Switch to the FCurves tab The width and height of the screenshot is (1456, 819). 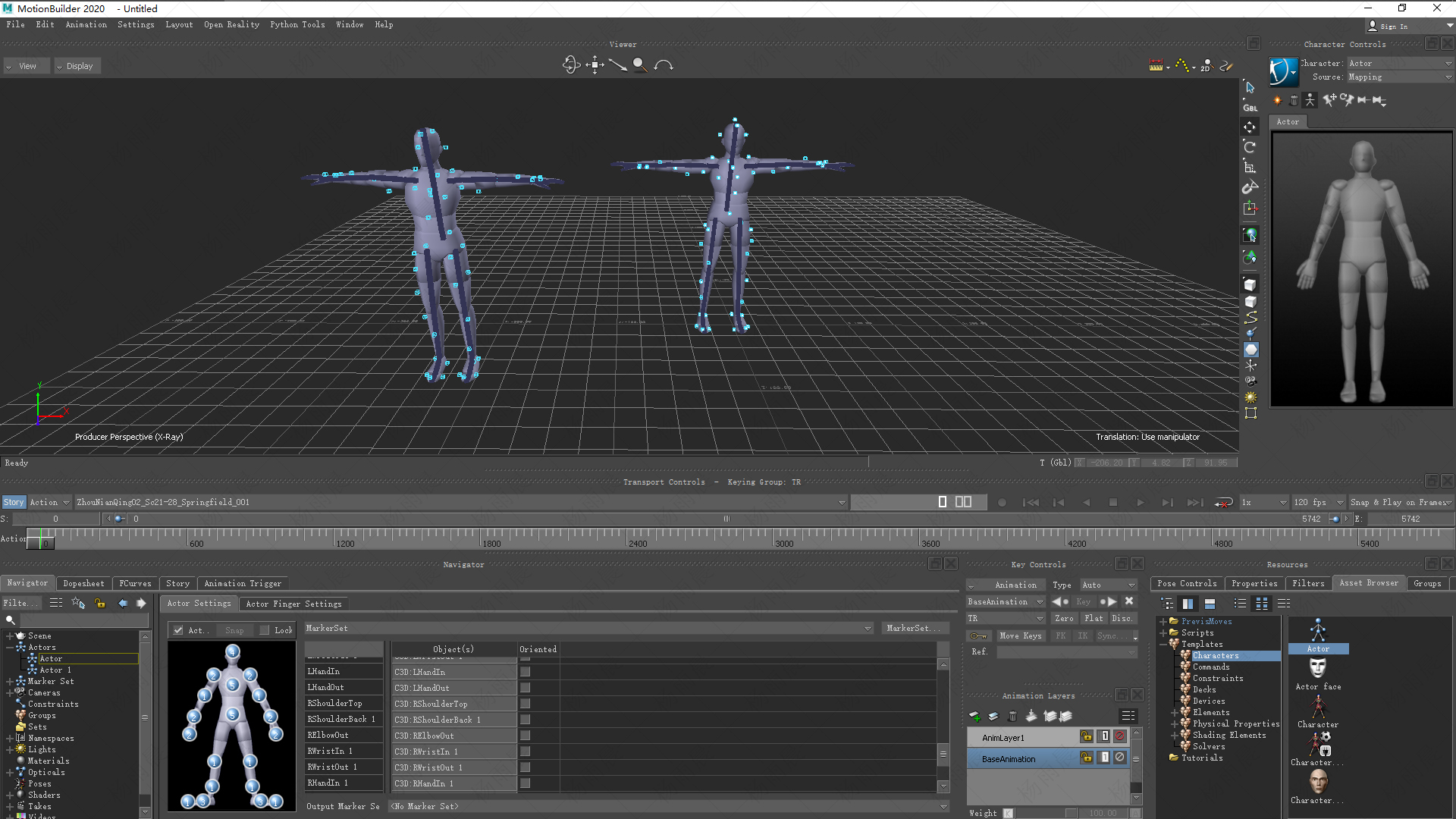(x=135, y=583)
